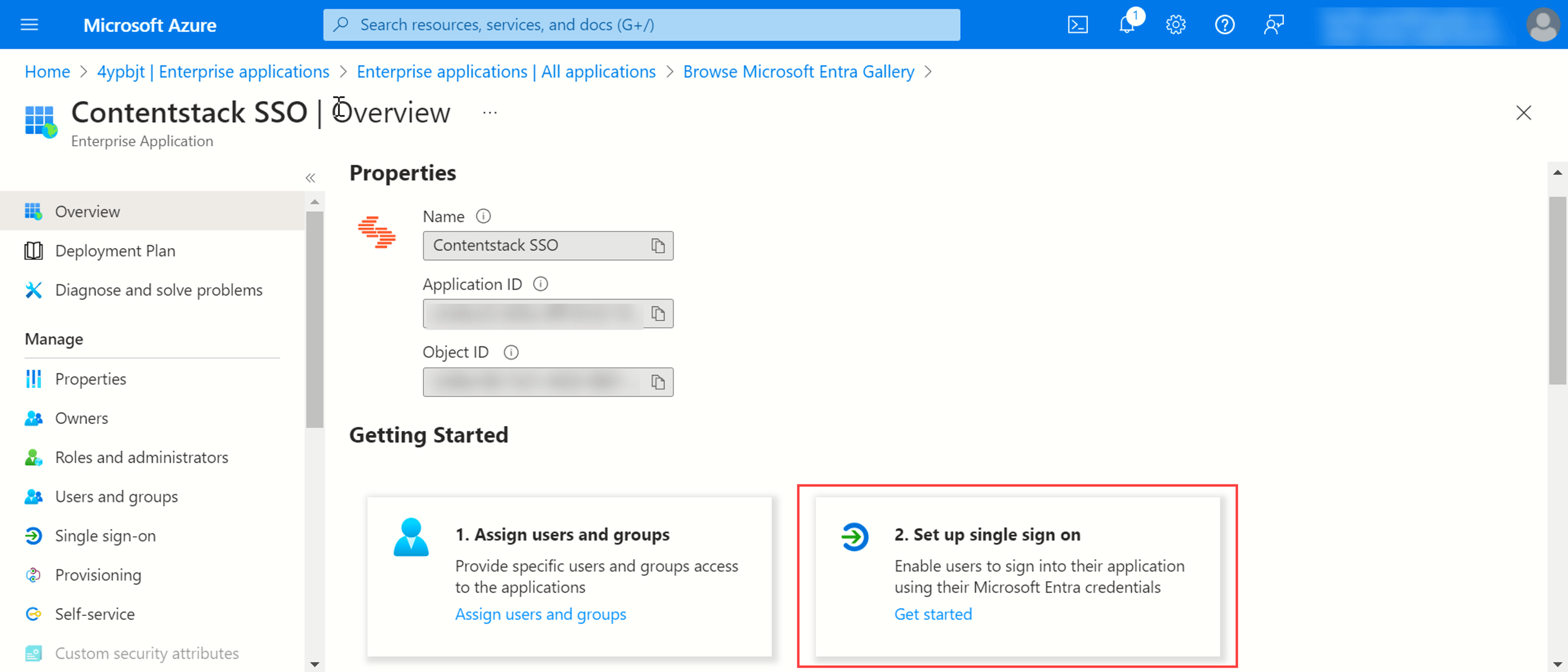Viewport: 1568px width, 672px height.
Task: Copy the Object ID value
Action: [658, 382]
